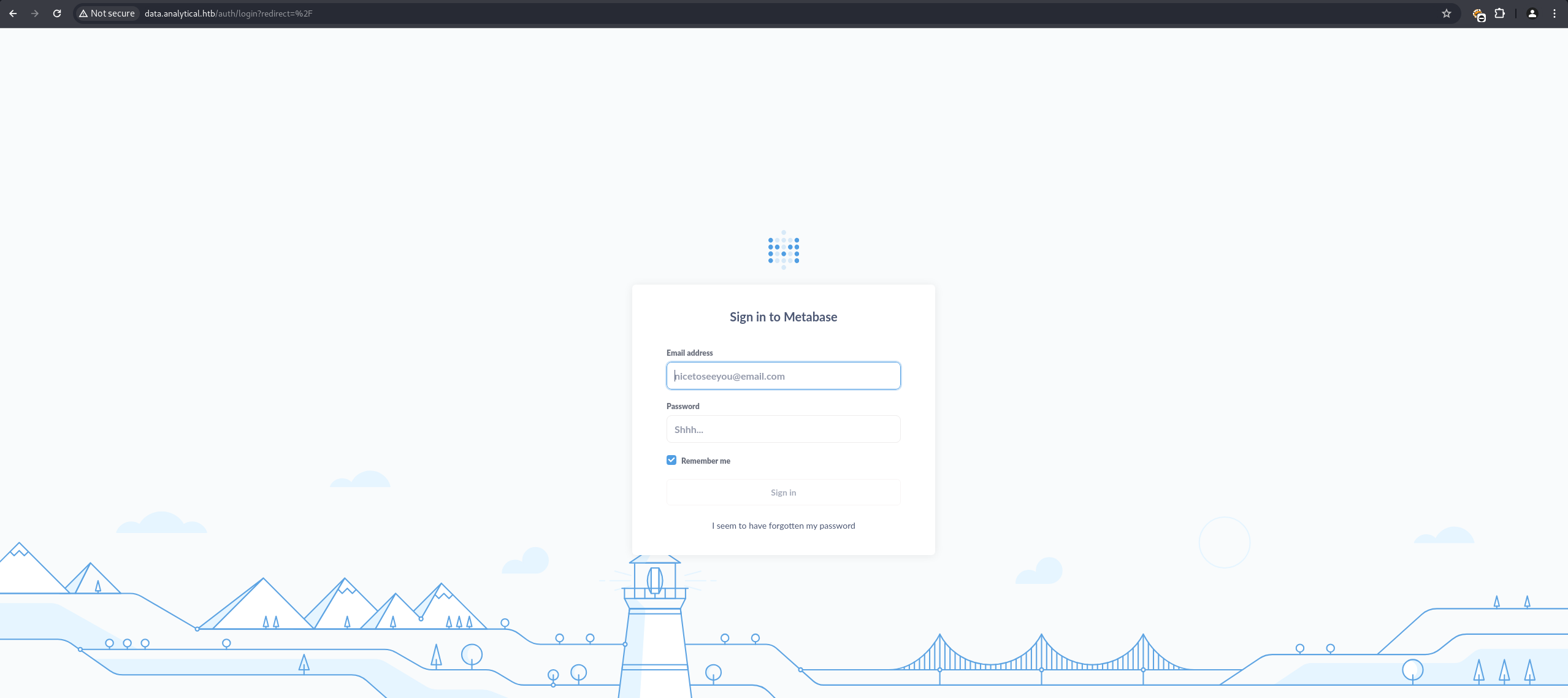Click the warning triangle in the address bar
This screenshot has height=698, width=1568.
83,13
